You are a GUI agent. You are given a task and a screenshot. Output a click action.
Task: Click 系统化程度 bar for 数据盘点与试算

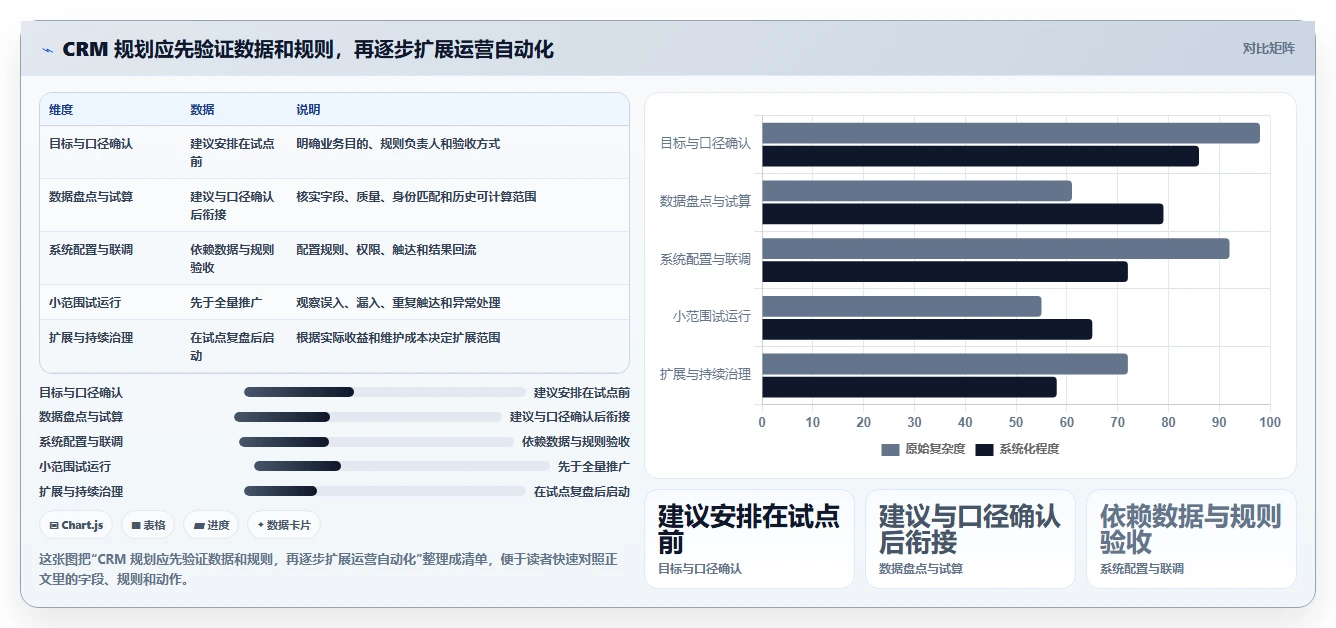click(x=963, y=214)
